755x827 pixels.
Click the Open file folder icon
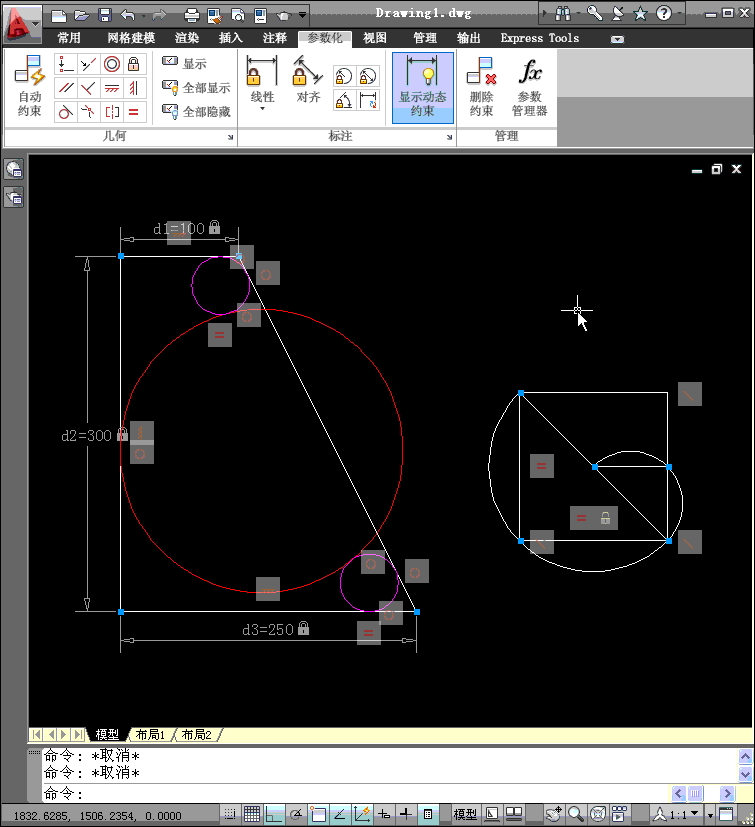click(x=82, y=15)
